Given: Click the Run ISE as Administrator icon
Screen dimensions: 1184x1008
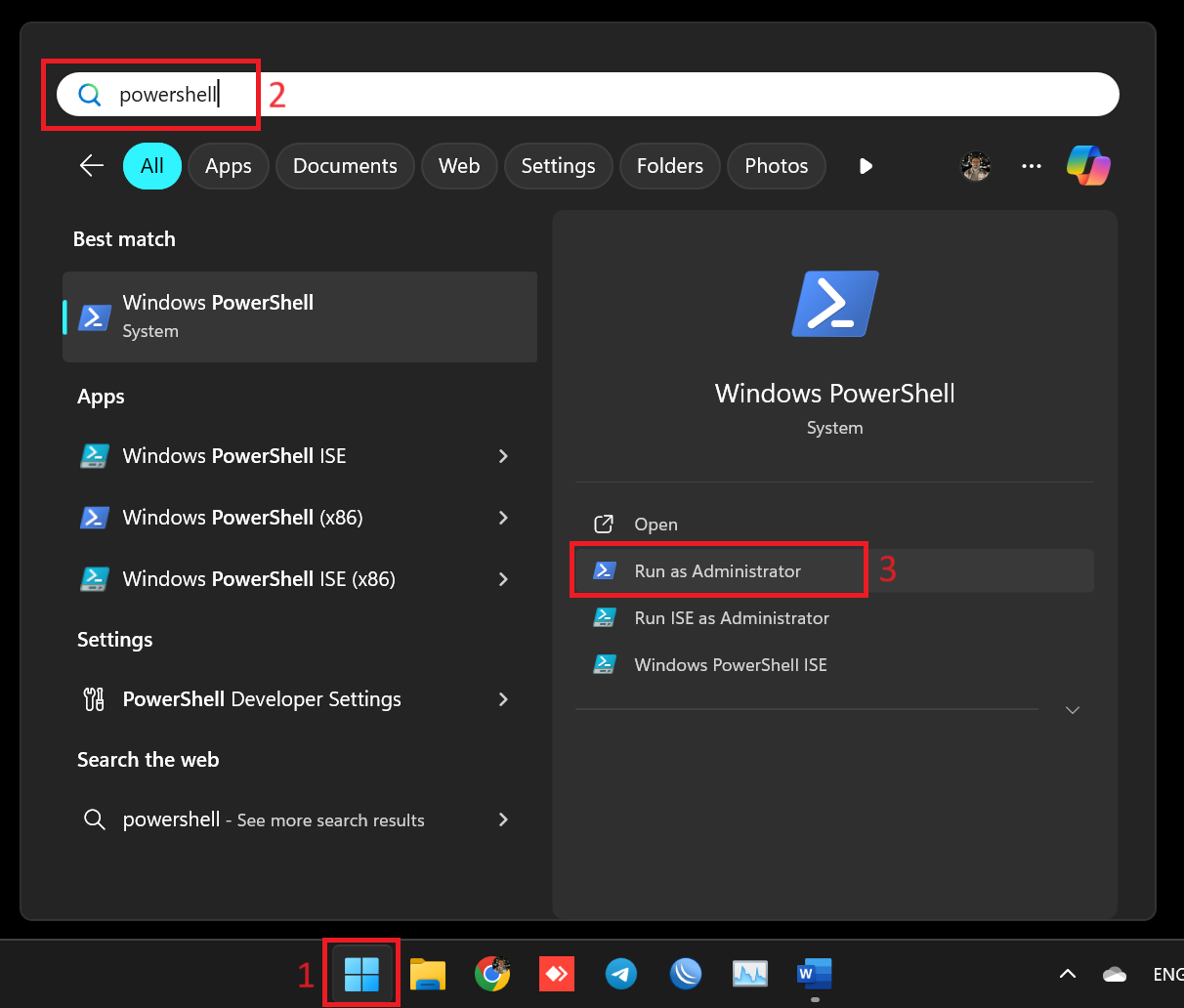Looking at the screenshot, I should (605, 618).
